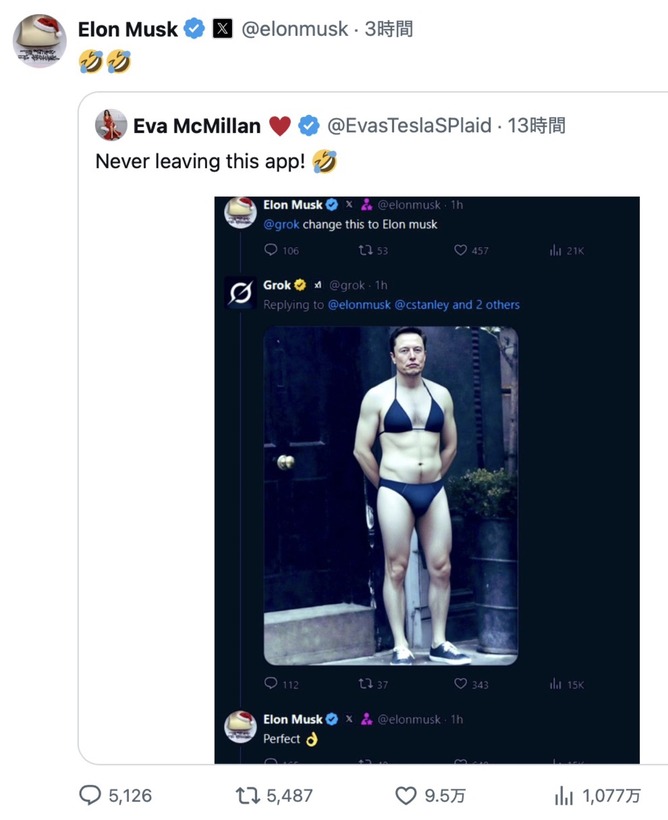
Task: Open Eva McMillan's profile avatar
Action: coord(111,125)
